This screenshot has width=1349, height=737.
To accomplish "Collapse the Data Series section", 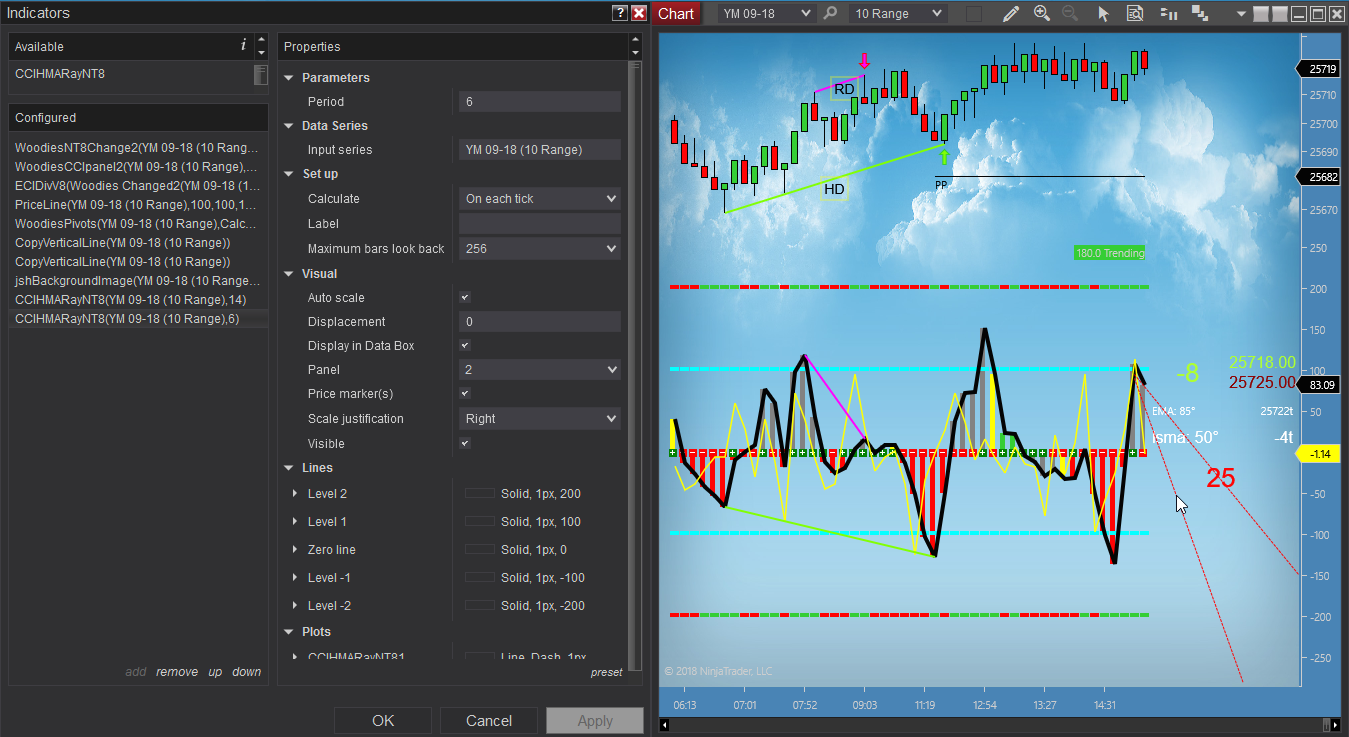I will coord(289,126).
